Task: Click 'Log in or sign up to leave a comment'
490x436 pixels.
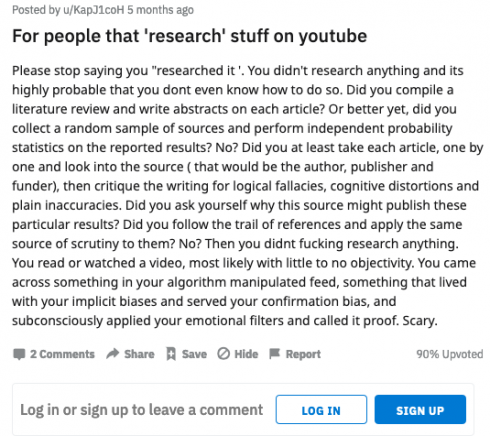Action: point(142,410)
